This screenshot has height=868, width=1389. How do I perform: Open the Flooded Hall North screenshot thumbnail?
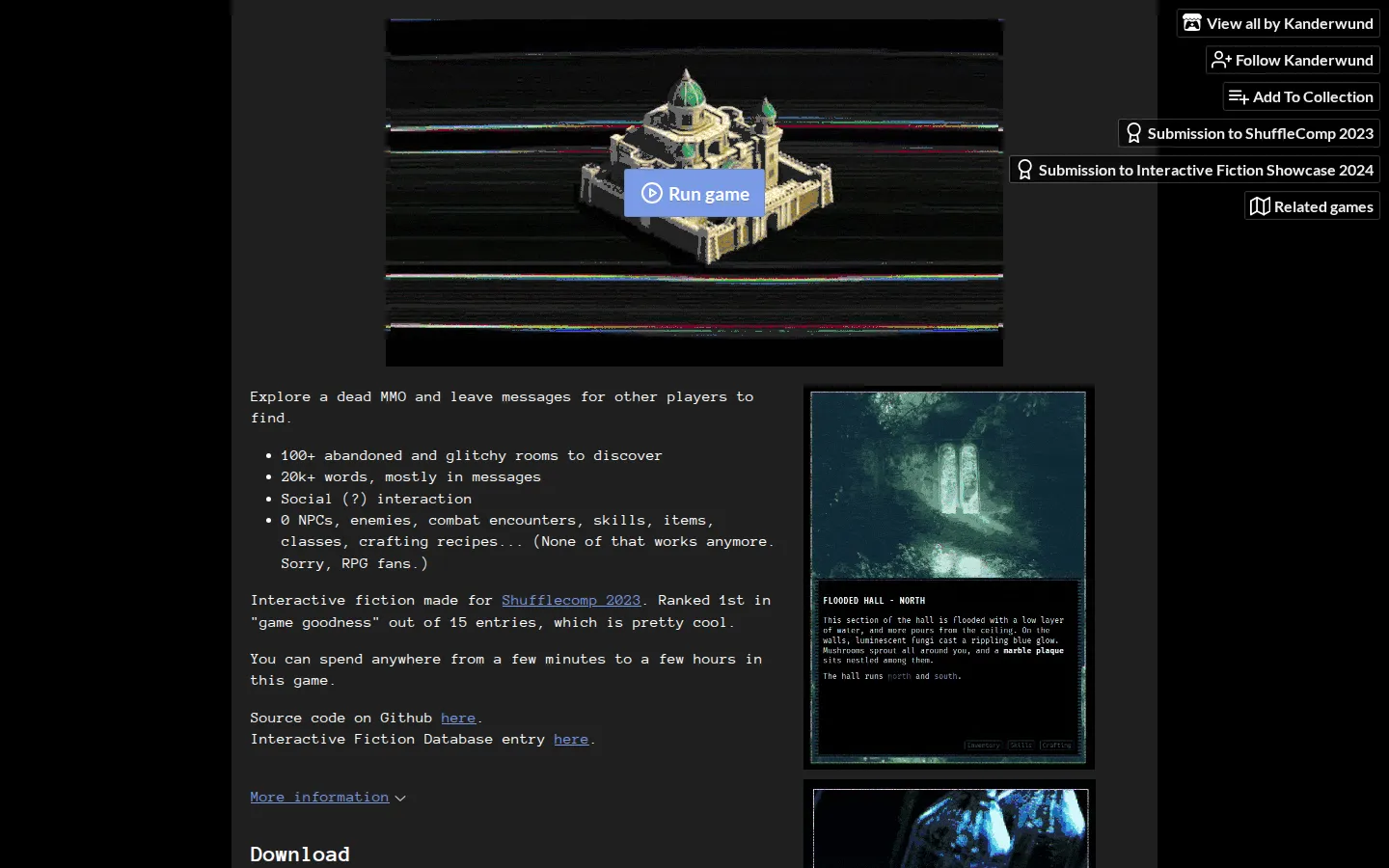(x=949, y=578)
